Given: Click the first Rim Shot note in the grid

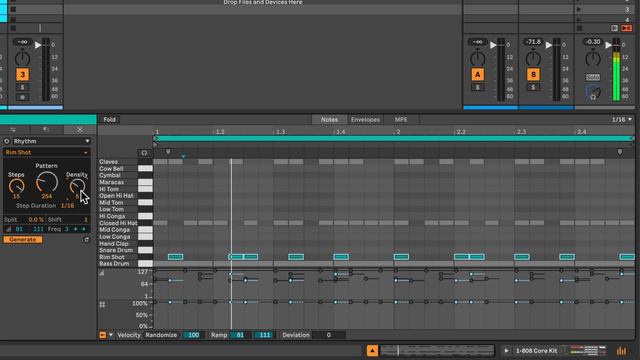Looking at the screenshot, I should (x=176, y=257).
